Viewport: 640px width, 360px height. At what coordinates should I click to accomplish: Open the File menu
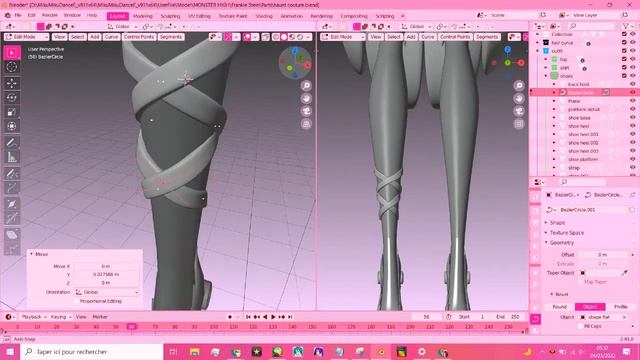(18, 16)
